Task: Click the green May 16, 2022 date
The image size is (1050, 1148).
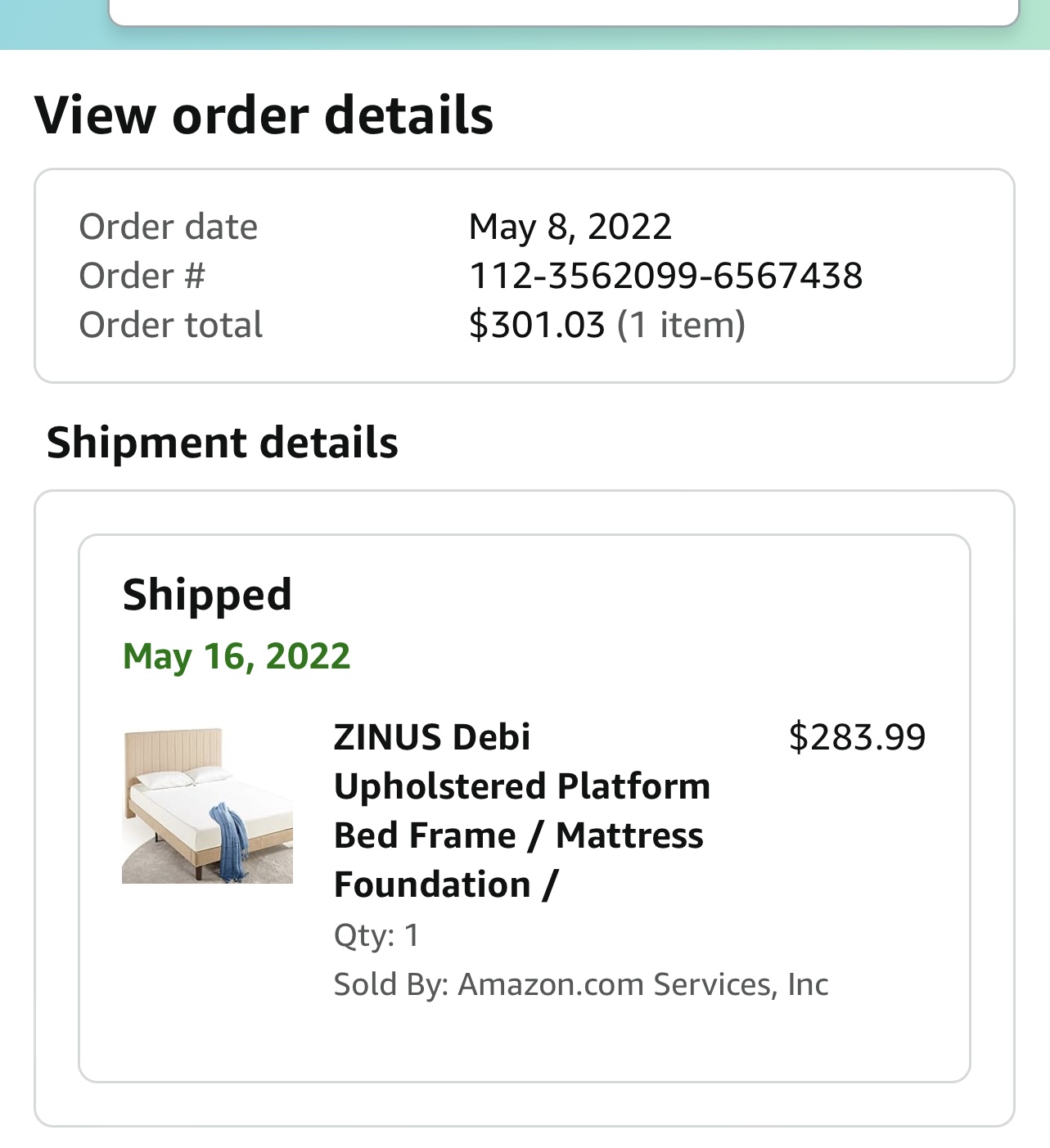Action: [x=237, y=656]
